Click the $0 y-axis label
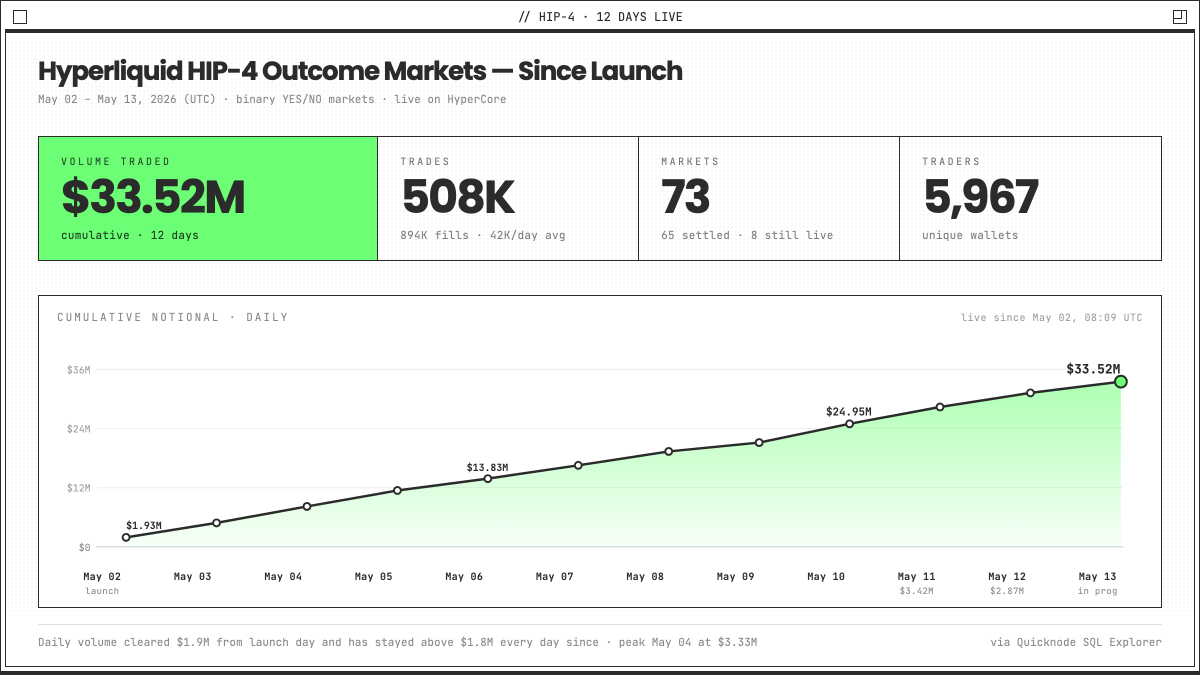The image size is (1200, 675). [x=84, y=547]
